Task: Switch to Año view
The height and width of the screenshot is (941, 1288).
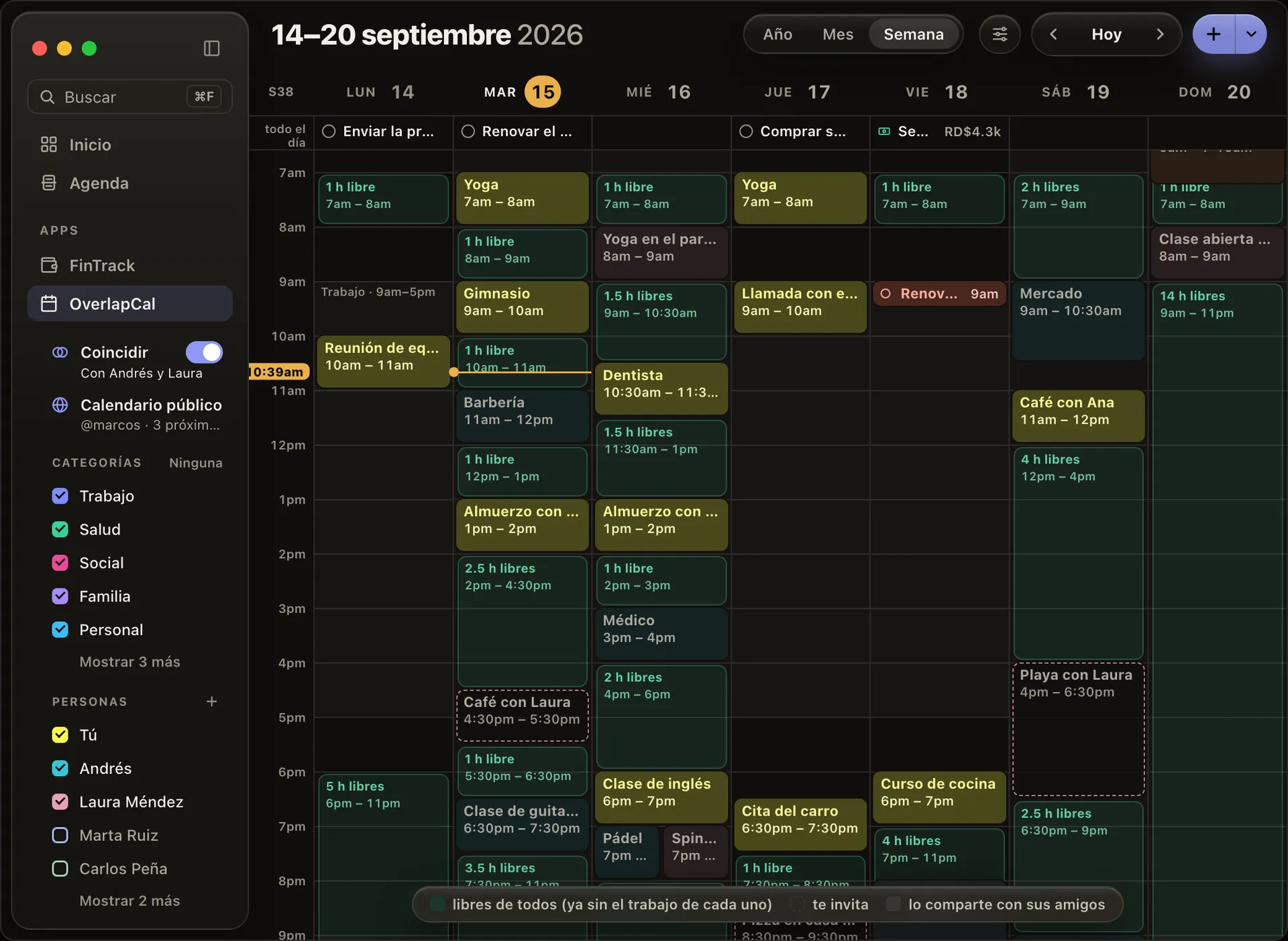Action: pyautogui.click(x=777, y=34)
